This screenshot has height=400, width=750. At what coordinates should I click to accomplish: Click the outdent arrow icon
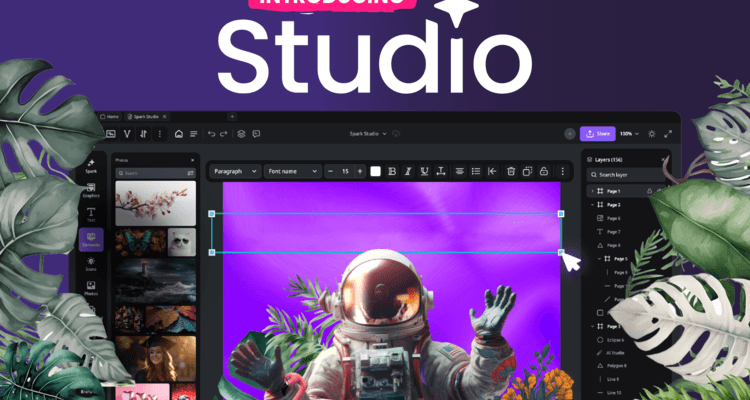tap(492, 171)
